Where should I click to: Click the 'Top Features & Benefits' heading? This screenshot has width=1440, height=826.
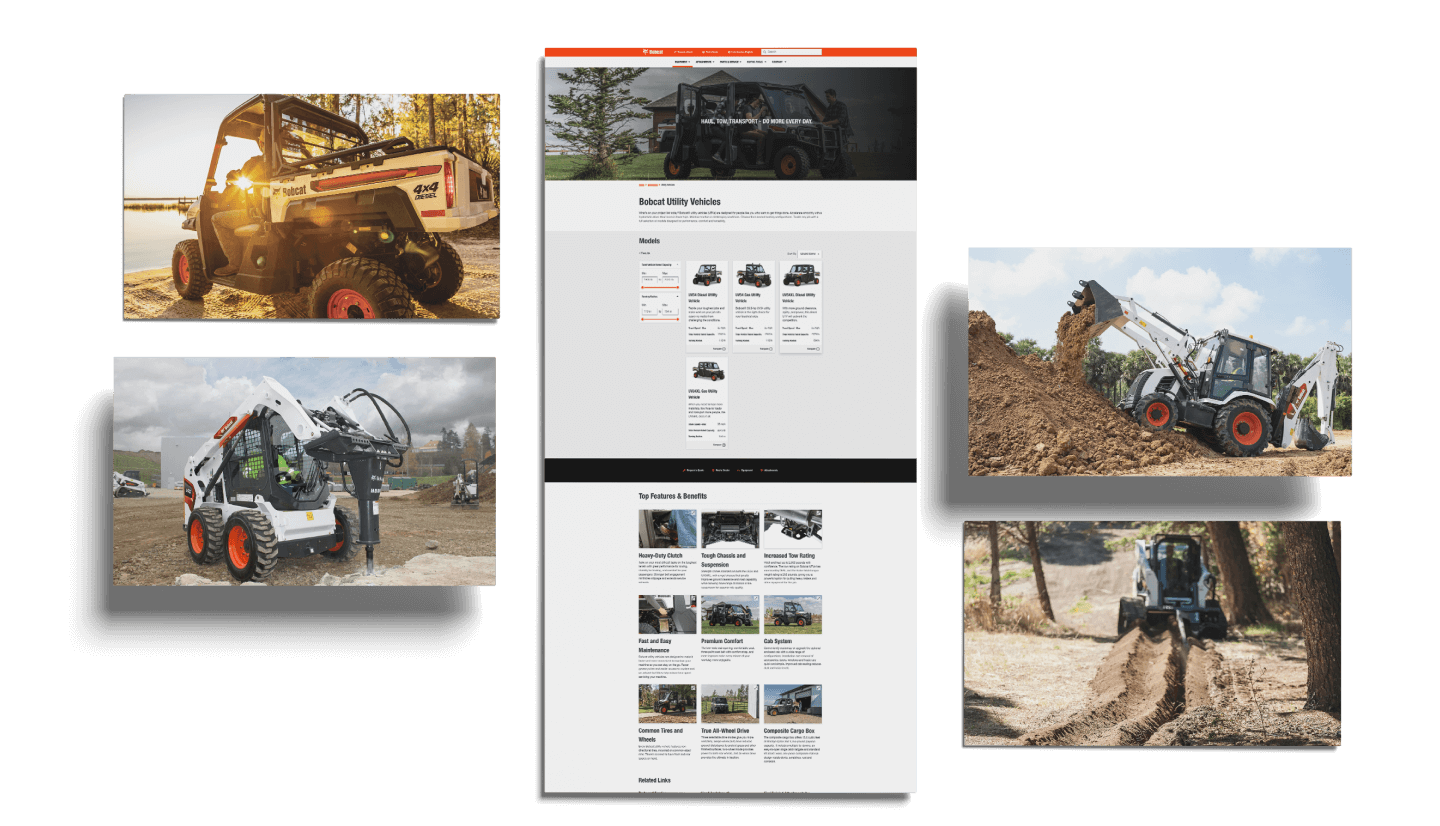point(673,496)
